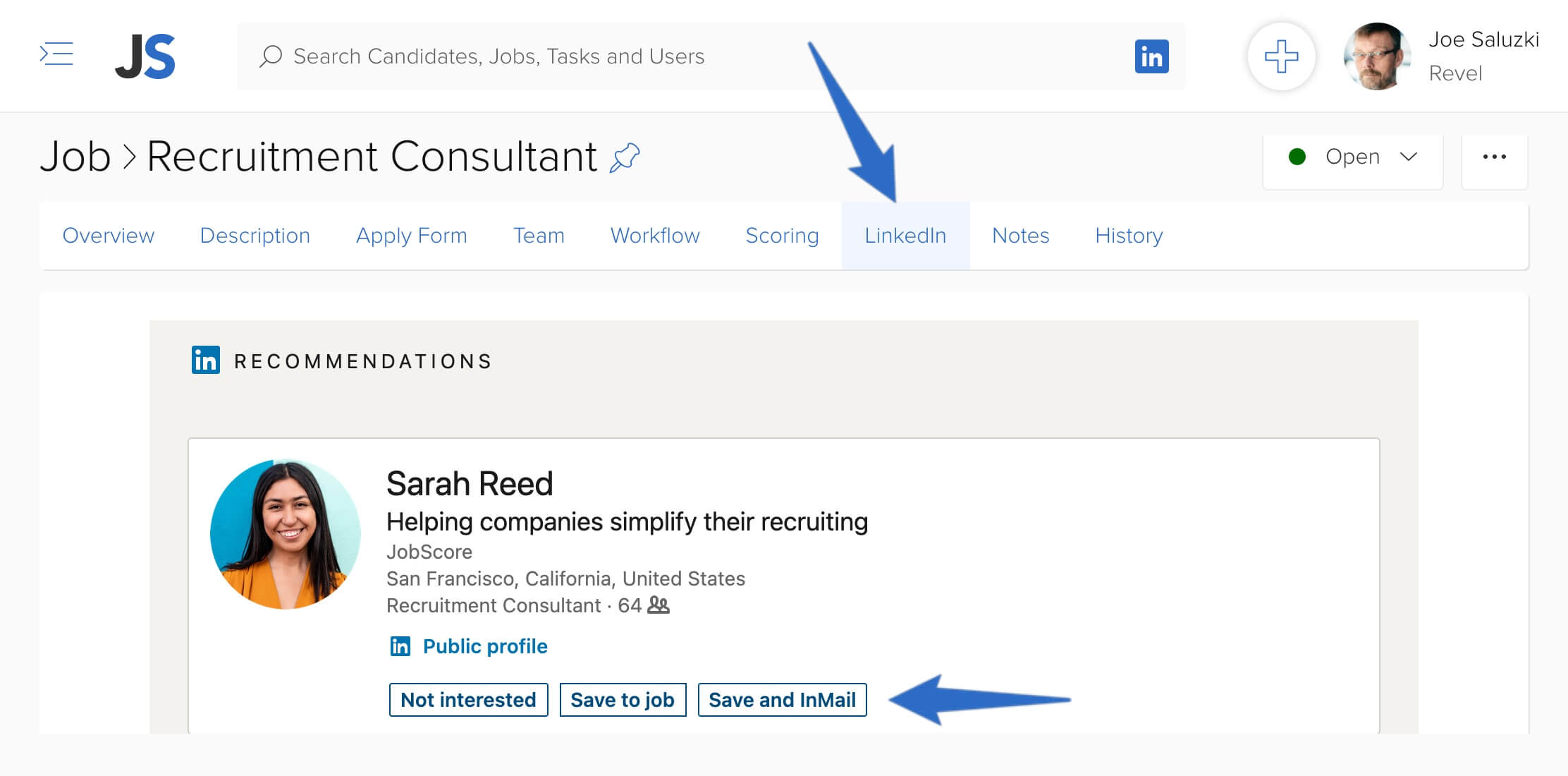The image size is (1568, 776).
Task: Focus the Search Candidates, Jobs, Tasks field
Action: (711, 56)
